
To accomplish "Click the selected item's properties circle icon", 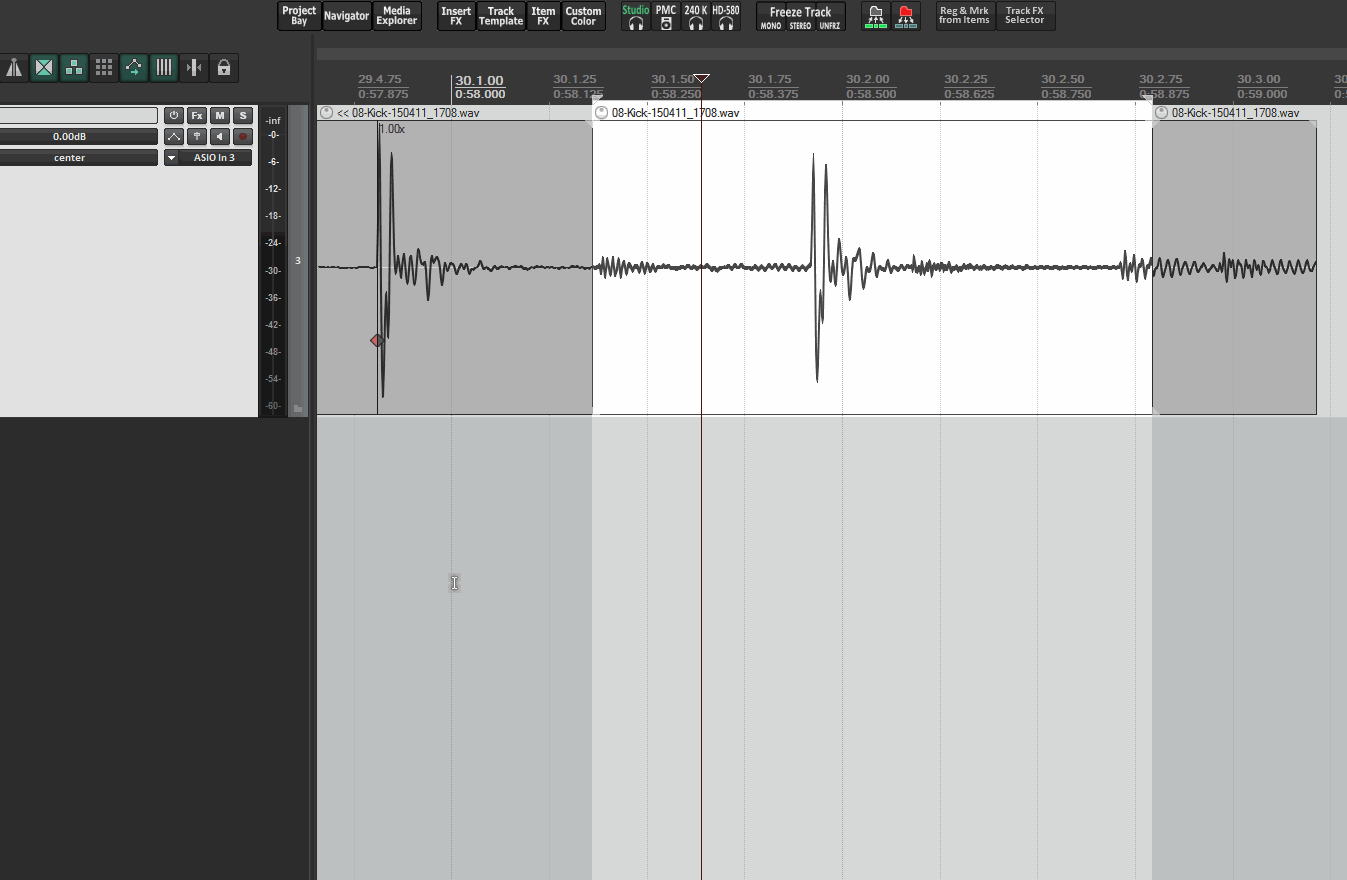I will pos(601,113).
